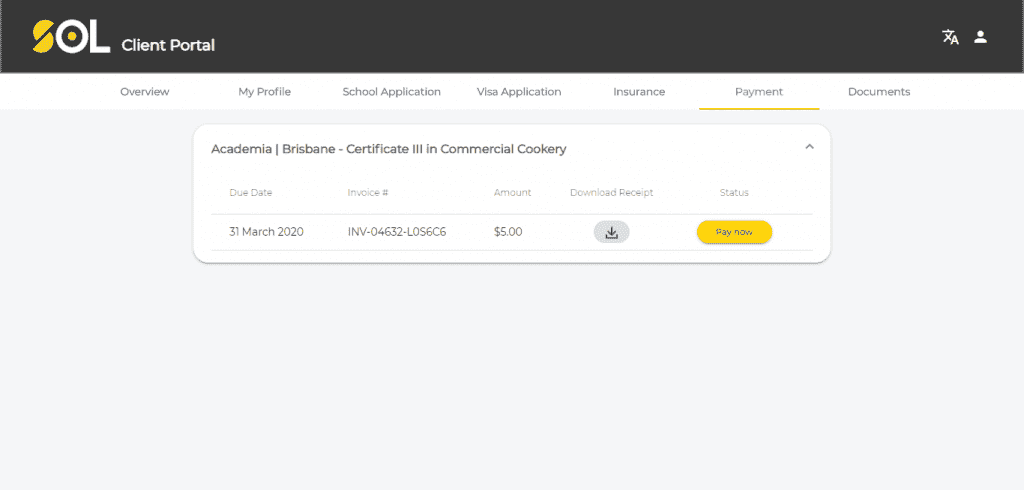Collapse the Academia Brisbane course panel
1024x490 pixels.
pyautogui.click(x=809, y=147)
